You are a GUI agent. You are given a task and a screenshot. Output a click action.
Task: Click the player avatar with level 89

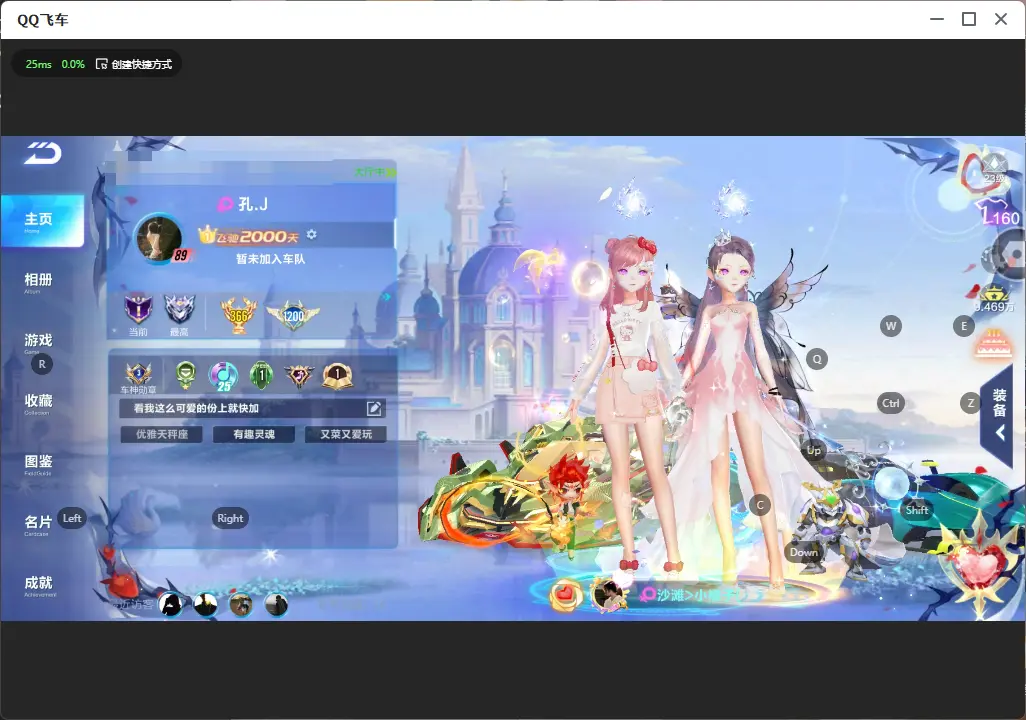[x=159, y=238]
